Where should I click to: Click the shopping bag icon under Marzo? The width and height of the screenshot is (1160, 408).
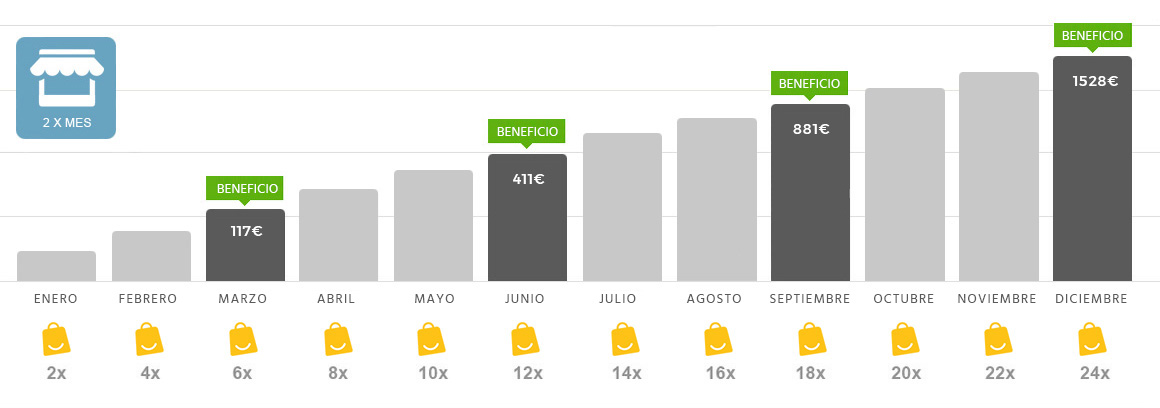[243, 339]
